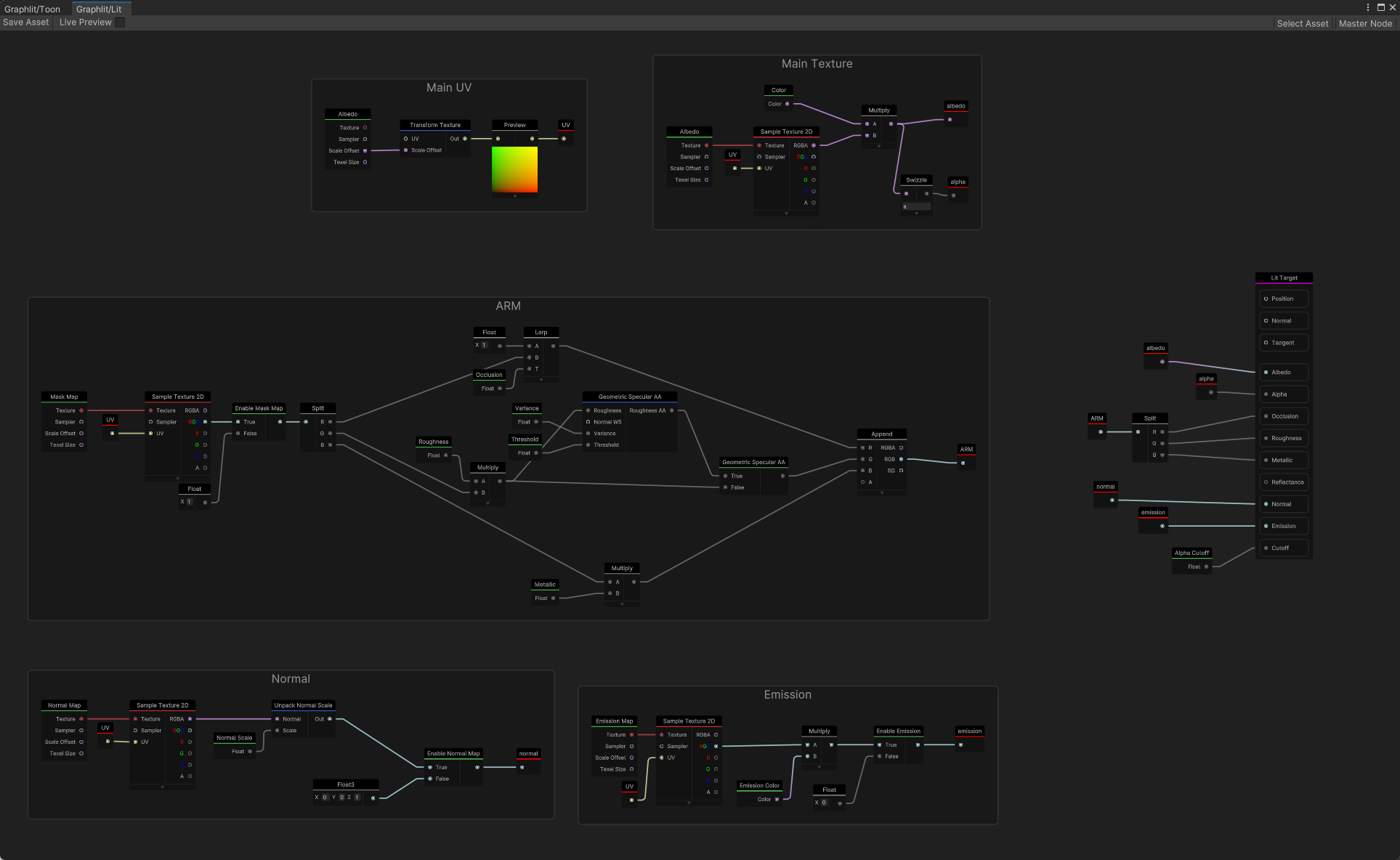This screenshot has width=1400, height=860.
Task: Click the Main Texture Multiply B port
Action: coord(867,136)
